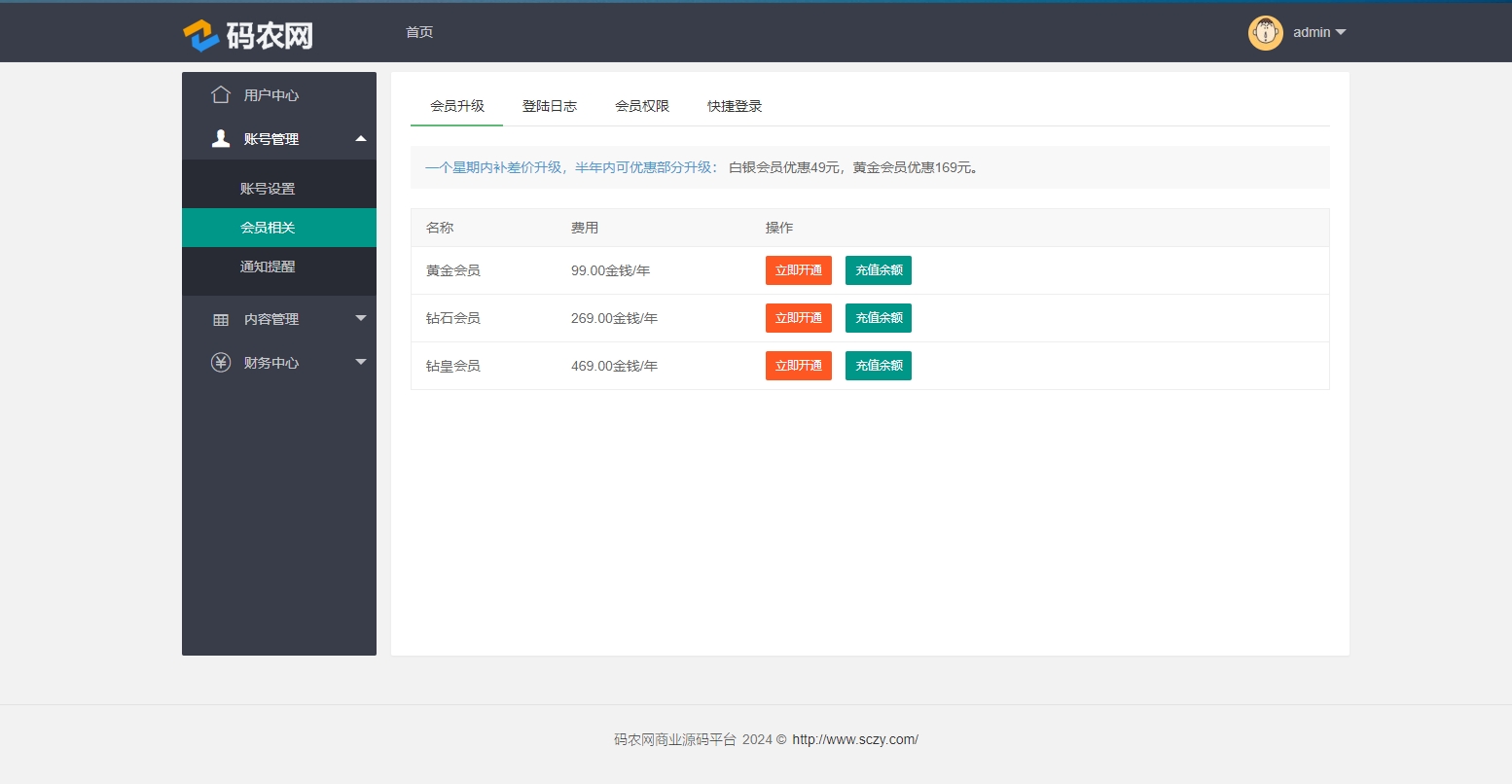This screenshot has width=1512, height=784.
Task: Click the person icon beside 账号管理
Action: [x=221, y=139]
